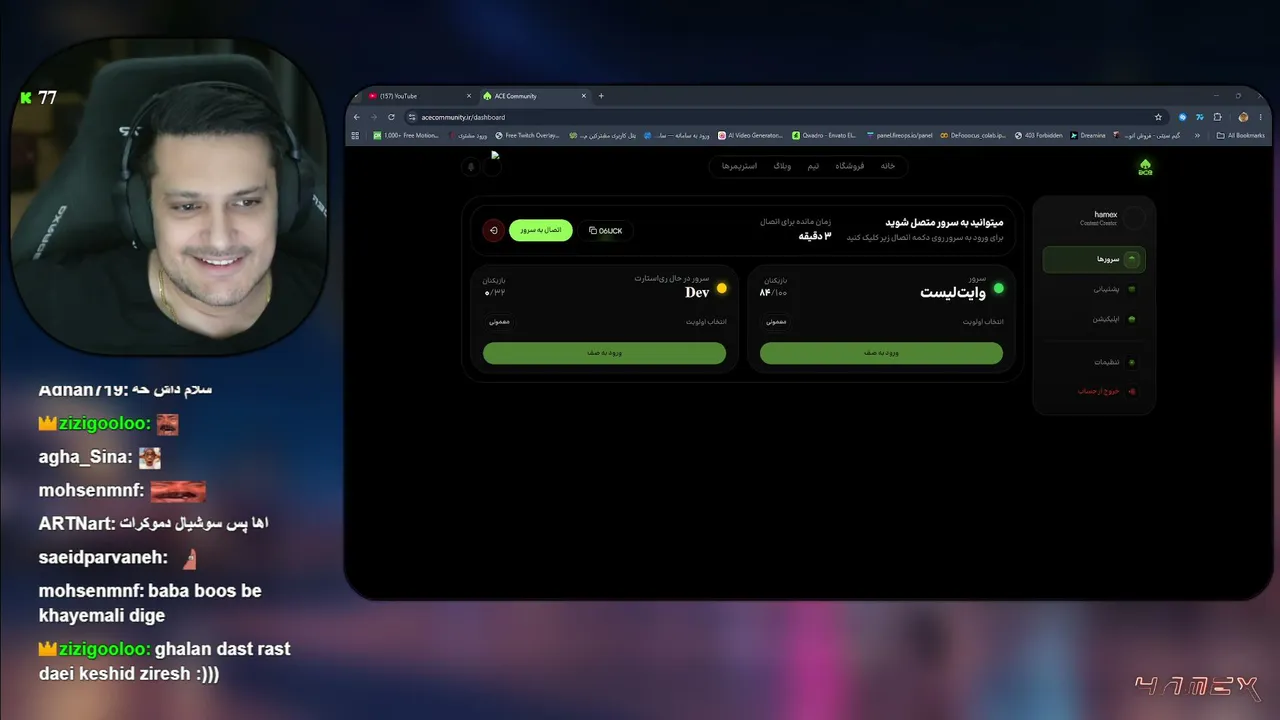Open a new browser tab

coord(601,96)
